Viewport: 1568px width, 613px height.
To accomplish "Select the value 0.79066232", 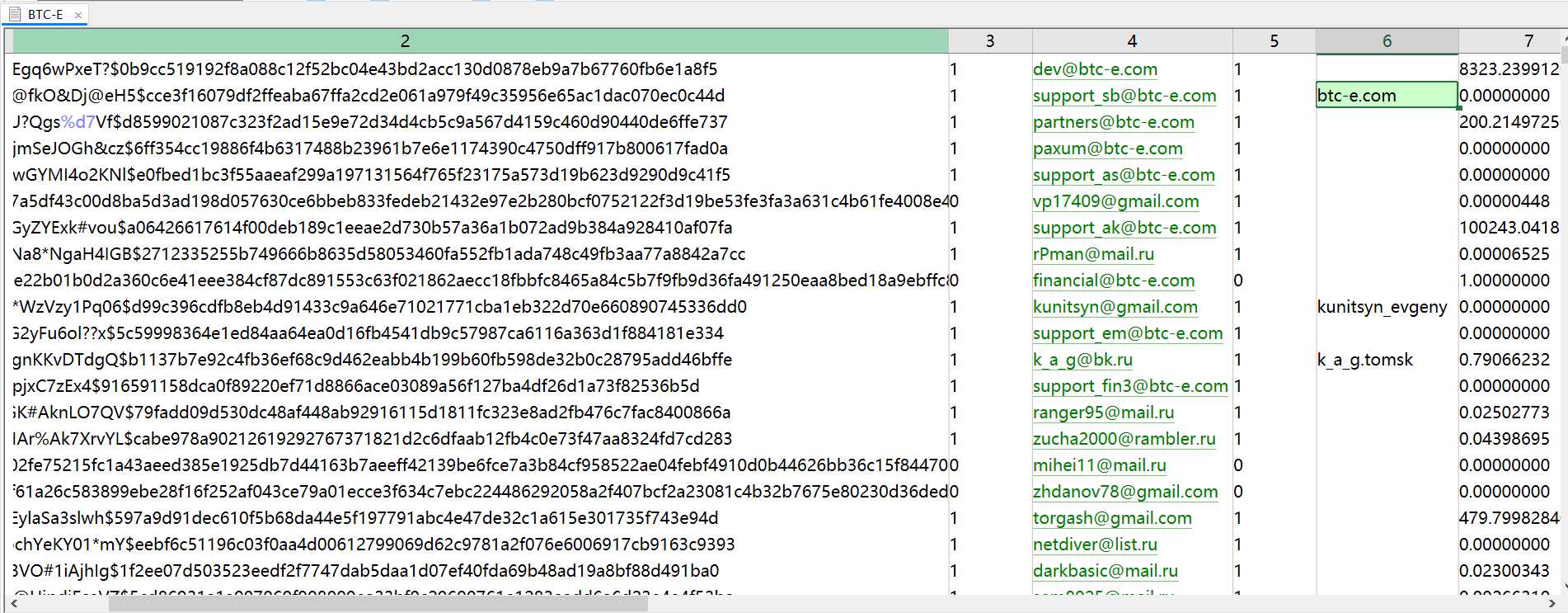I will point(1505,360).
